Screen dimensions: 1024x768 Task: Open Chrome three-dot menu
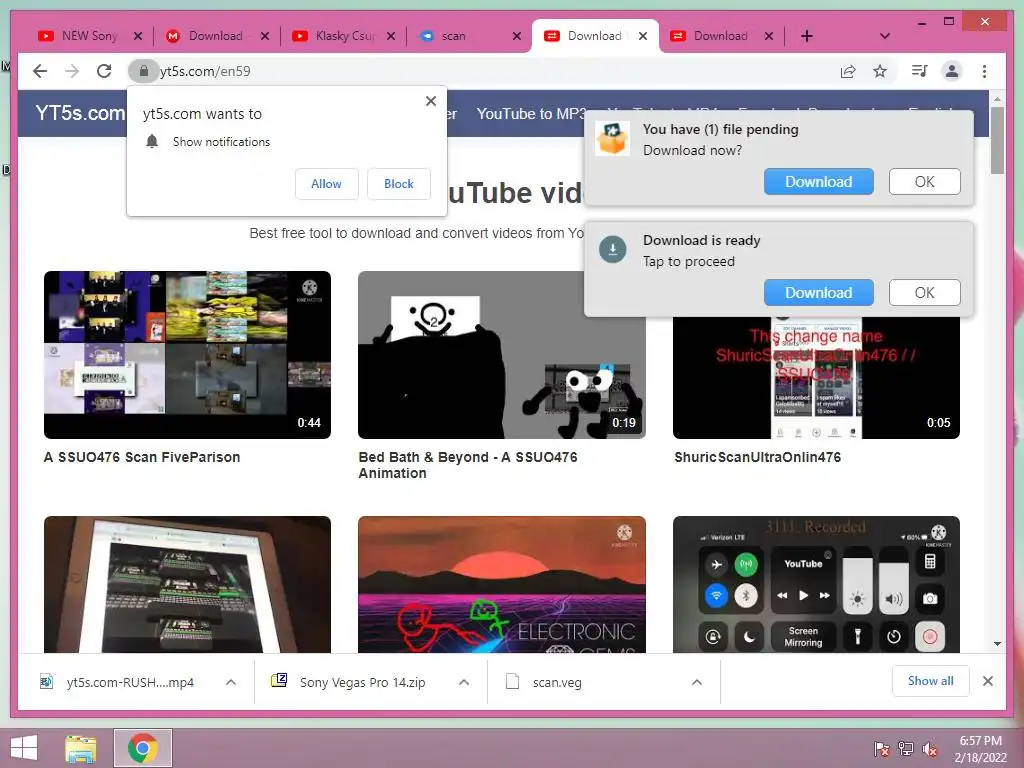tap(984, 71)
